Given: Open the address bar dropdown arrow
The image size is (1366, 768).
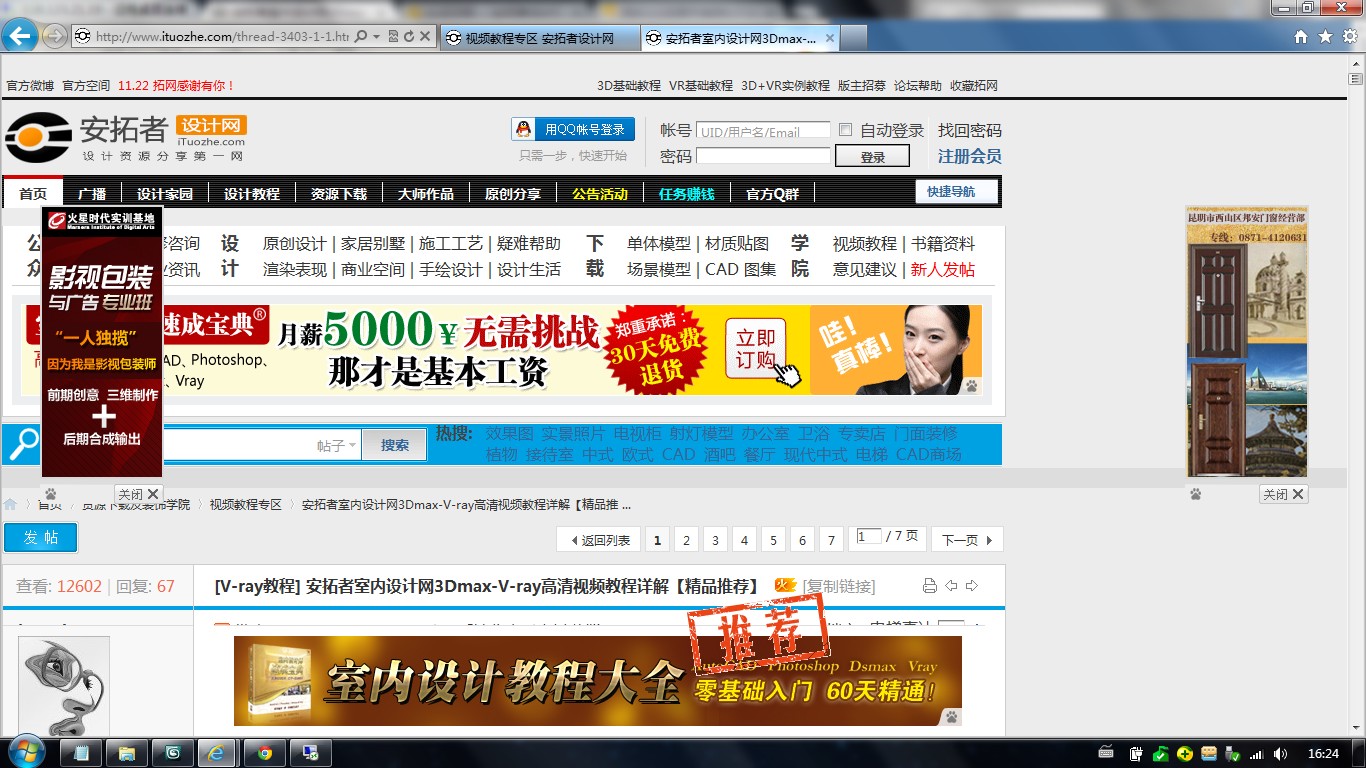Looking at the screenshot, I should tap(376, 37).
